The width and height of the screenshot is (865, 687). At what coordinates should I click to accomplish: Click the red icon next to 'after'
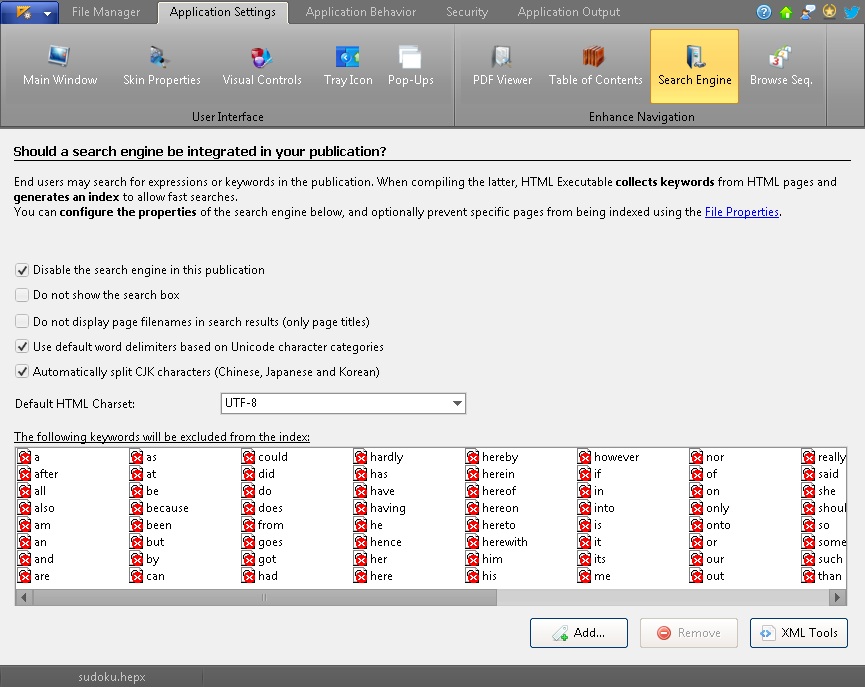(x=24, y=474)
